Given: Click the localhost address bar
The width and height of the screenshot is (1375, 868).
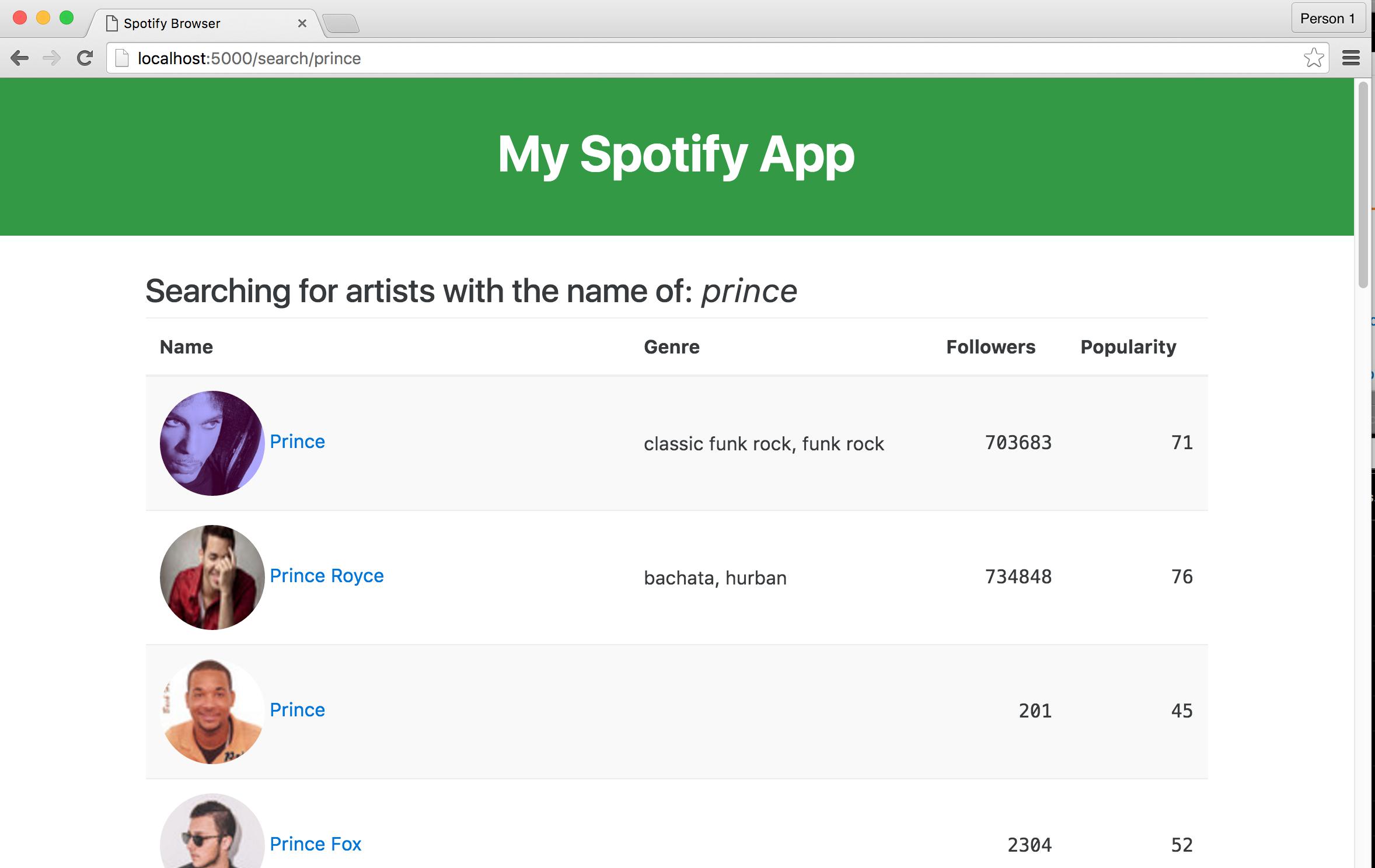Looking at the screenshot, I should (700, 58).
